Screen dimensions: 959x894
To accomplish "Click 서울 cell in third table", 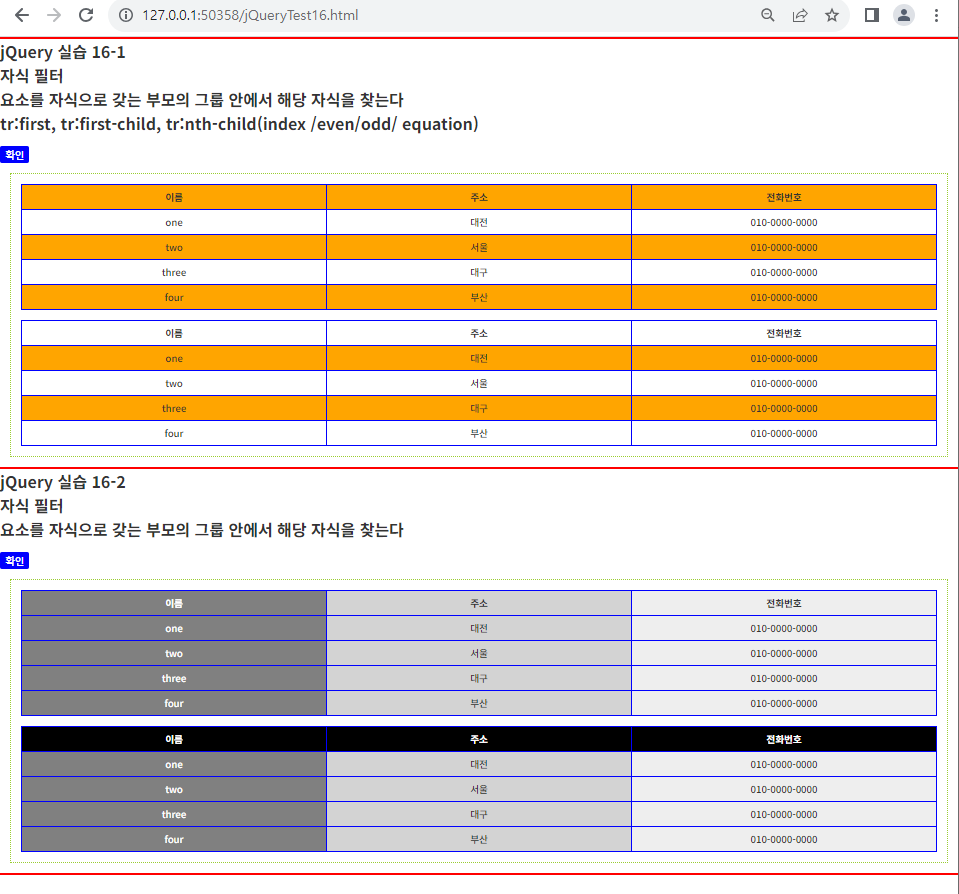I will click(479, 654).
